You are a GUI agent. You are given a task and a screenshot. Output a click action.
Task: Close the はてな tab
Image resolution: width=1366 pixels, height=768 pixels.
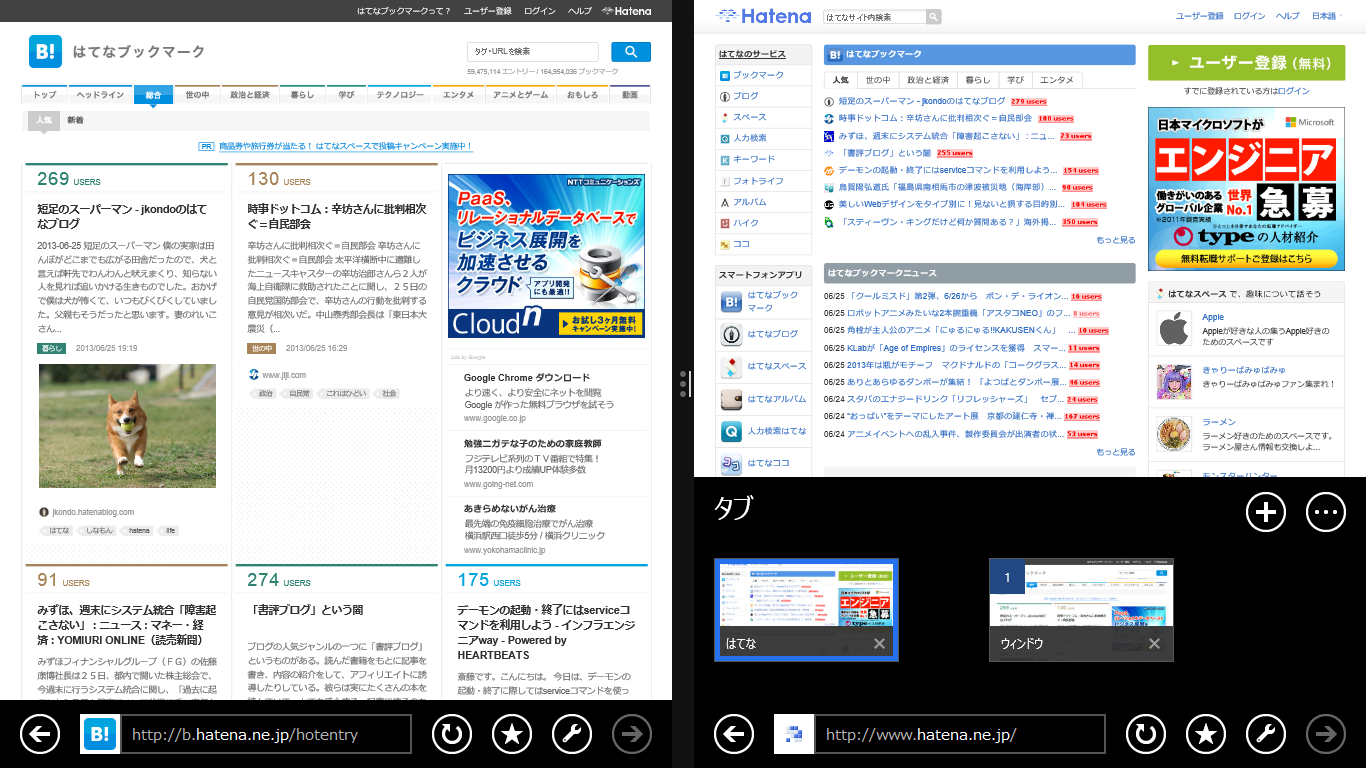pos(879,644)
